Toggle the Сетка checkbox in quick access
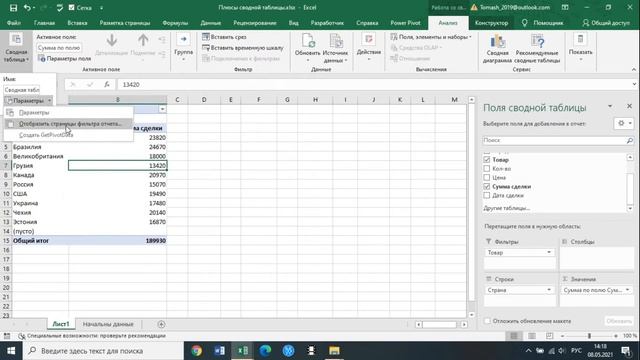Screen dimensions: 640x360 click(72, 7)
